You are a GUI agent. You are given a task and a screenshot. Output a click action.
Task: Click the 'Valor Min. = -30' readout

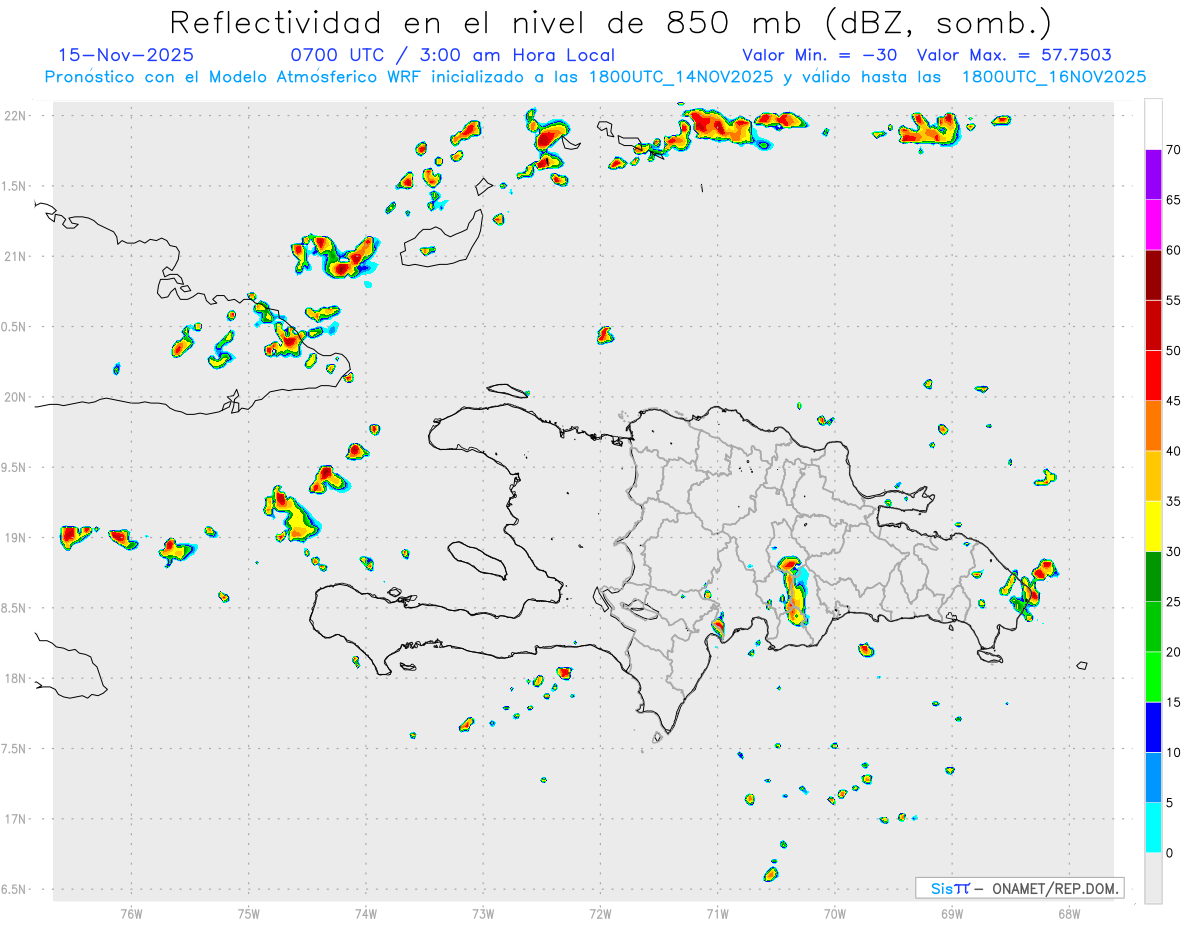coord(820,56)
